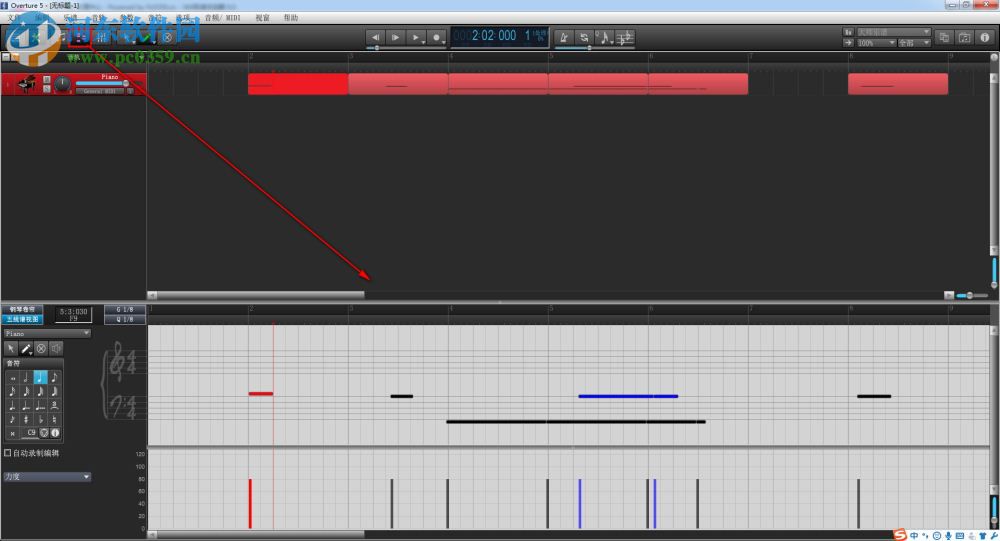
Task: Toggle the speaker audition tool in editor
Action: 56,348
